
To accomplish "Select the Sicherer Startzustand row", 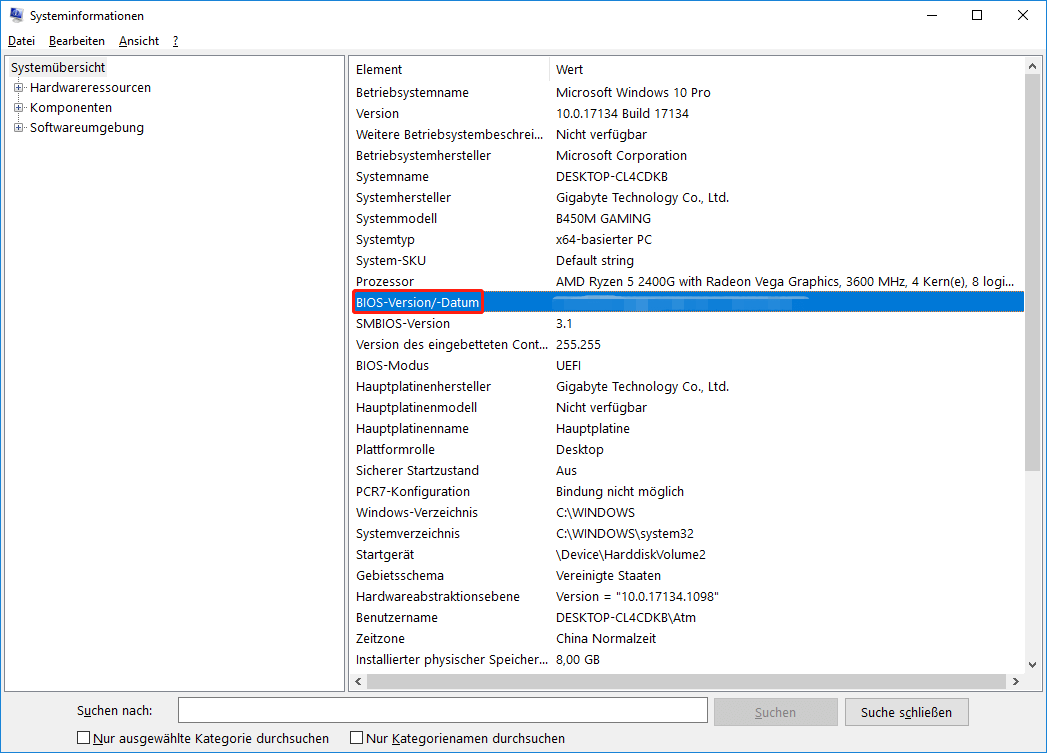I will (687, 471).
